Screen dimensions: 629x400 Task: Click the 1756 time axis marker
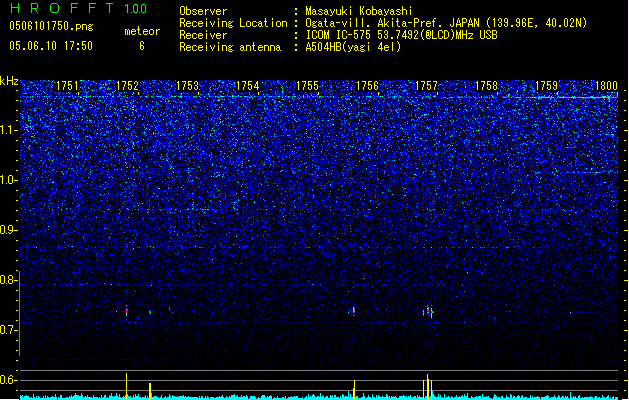(367, 86)
